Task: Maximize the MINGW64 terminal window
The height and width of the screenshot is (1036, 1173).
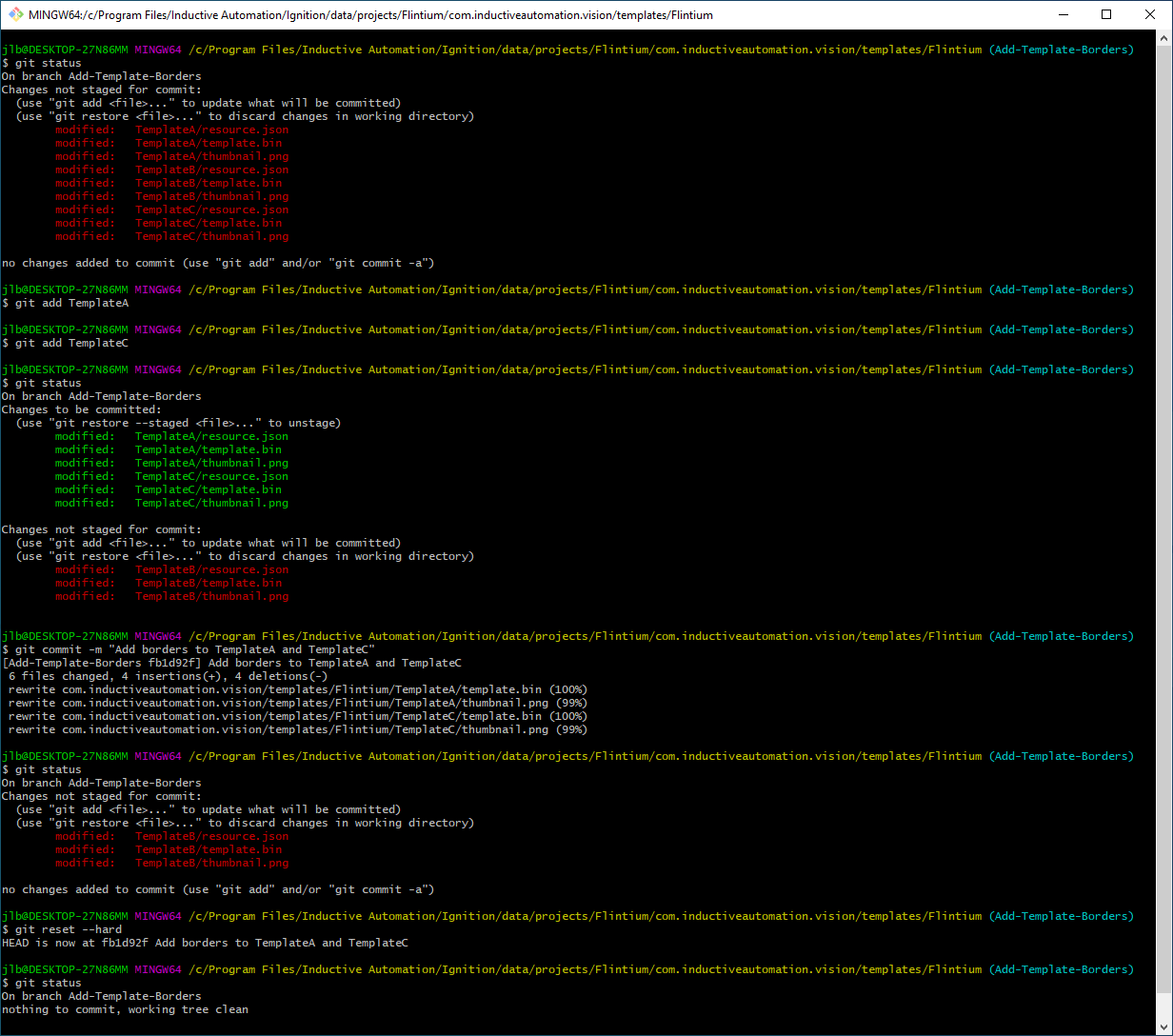Action: click(x=1106, y=14)
